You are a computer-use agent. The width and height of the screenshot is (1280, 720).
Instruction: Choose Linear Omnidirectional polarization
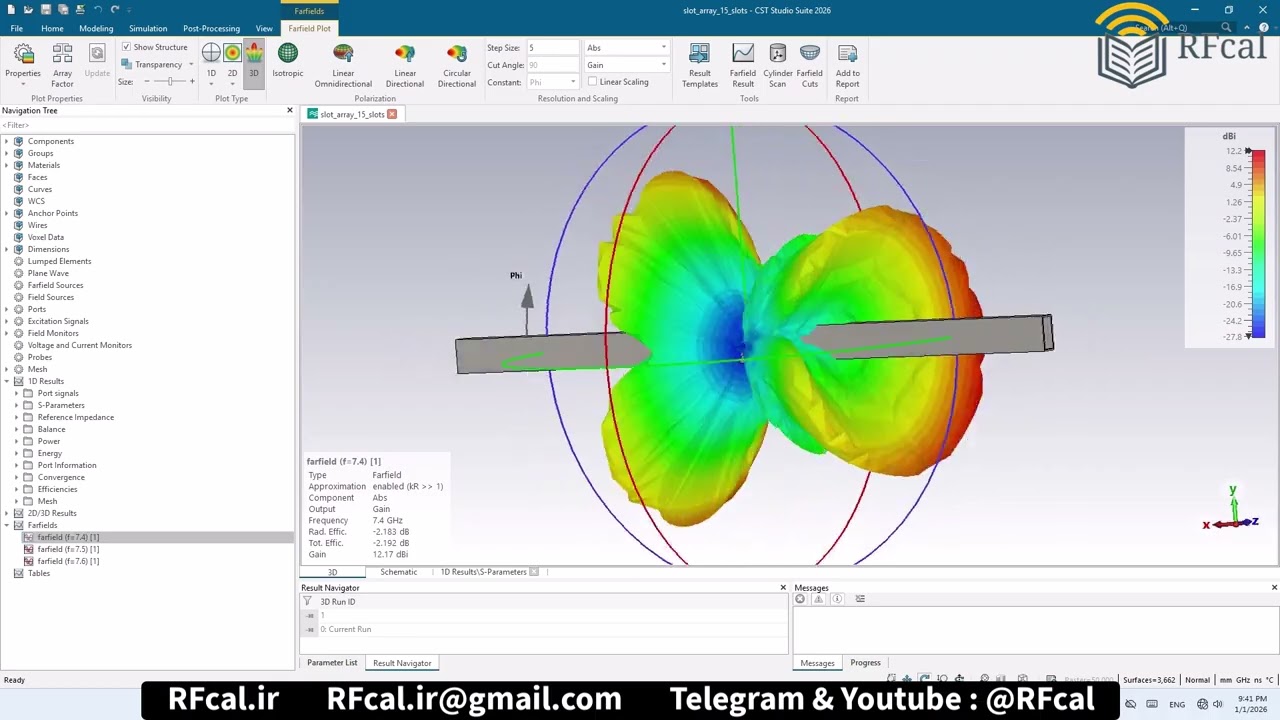coord(343,65)
